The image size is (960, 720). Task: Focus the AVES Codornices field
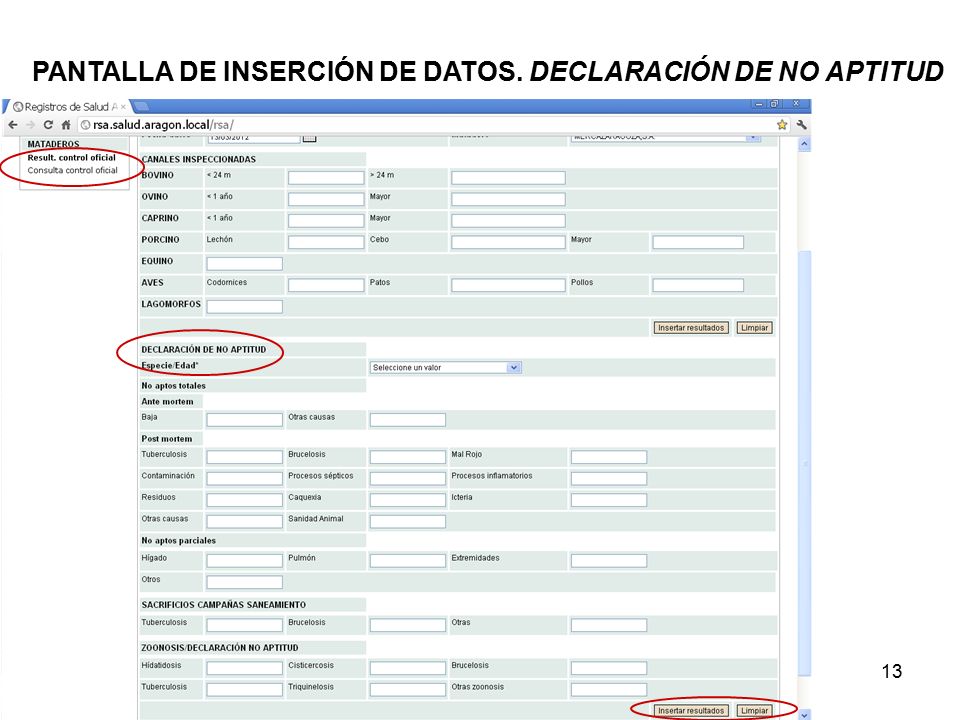(x=326, y=285)
